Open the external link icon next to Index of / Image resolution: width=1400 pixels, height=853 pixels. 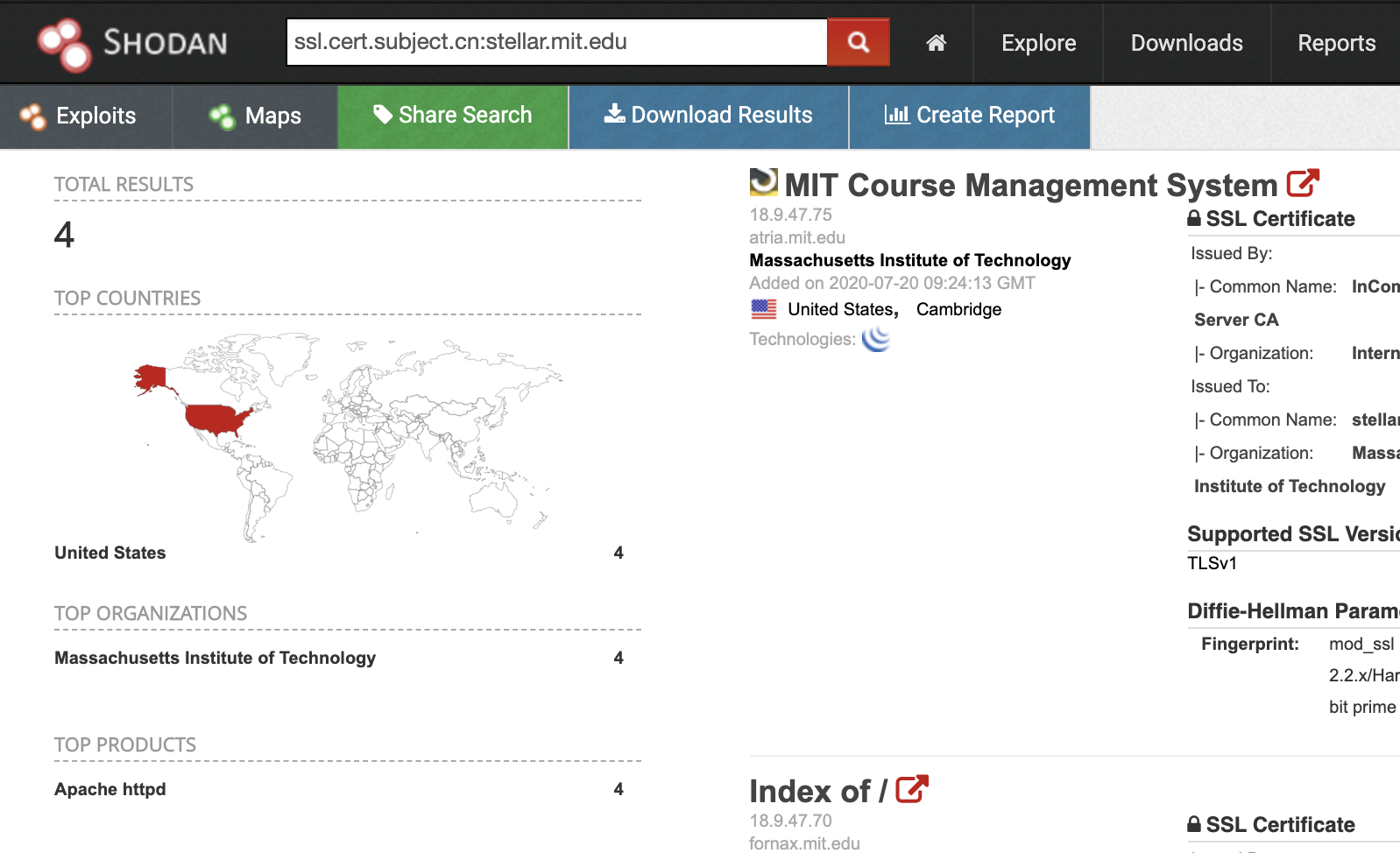coord(912,789)
